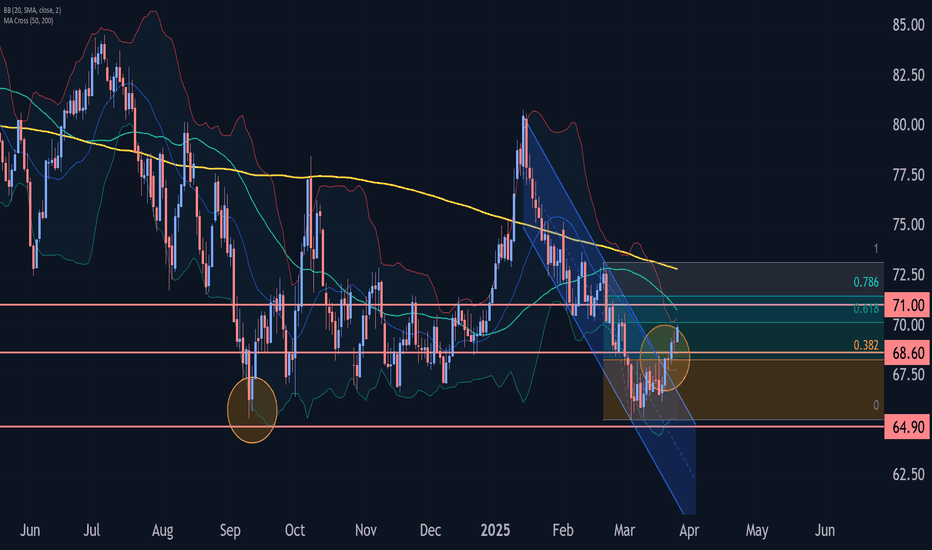932x550 pixels.
Task: Click the 67.50 price axis value
Action: coord(908,375)
